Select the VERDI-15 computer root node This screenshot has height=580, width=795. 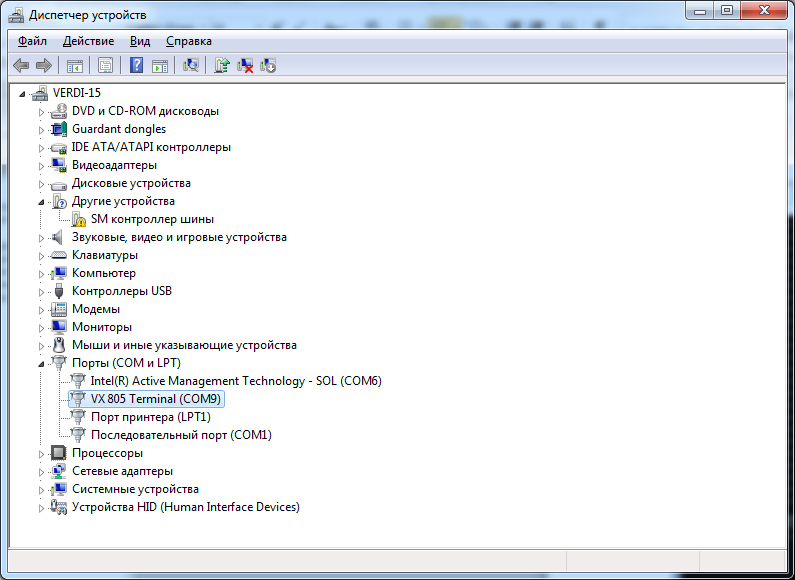click(x=76, y=93)
